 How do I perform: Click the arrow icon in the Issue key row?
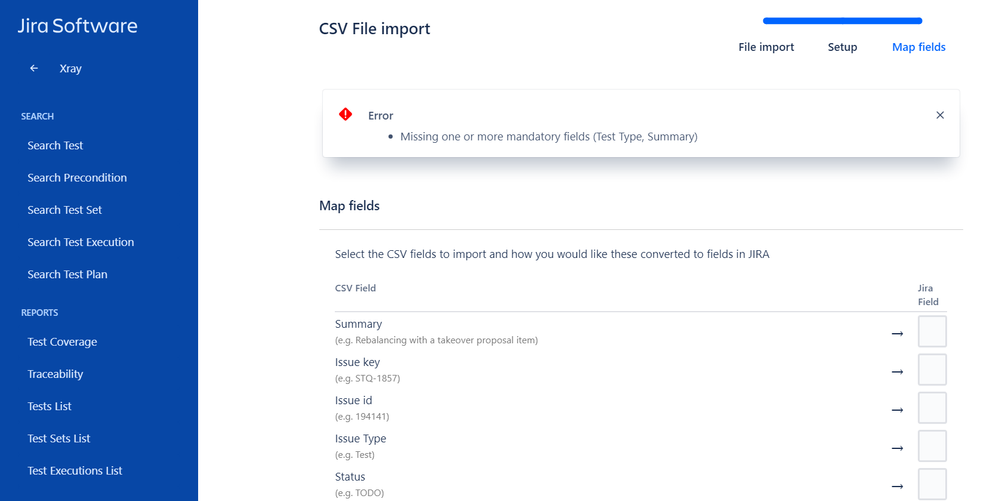(x=897, y=372)
